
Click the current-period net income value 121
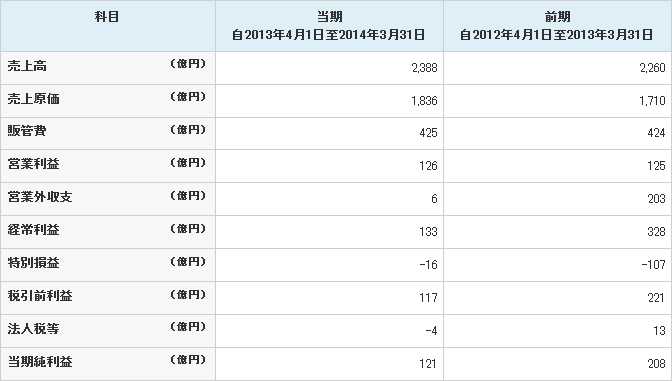coord(428,364)
